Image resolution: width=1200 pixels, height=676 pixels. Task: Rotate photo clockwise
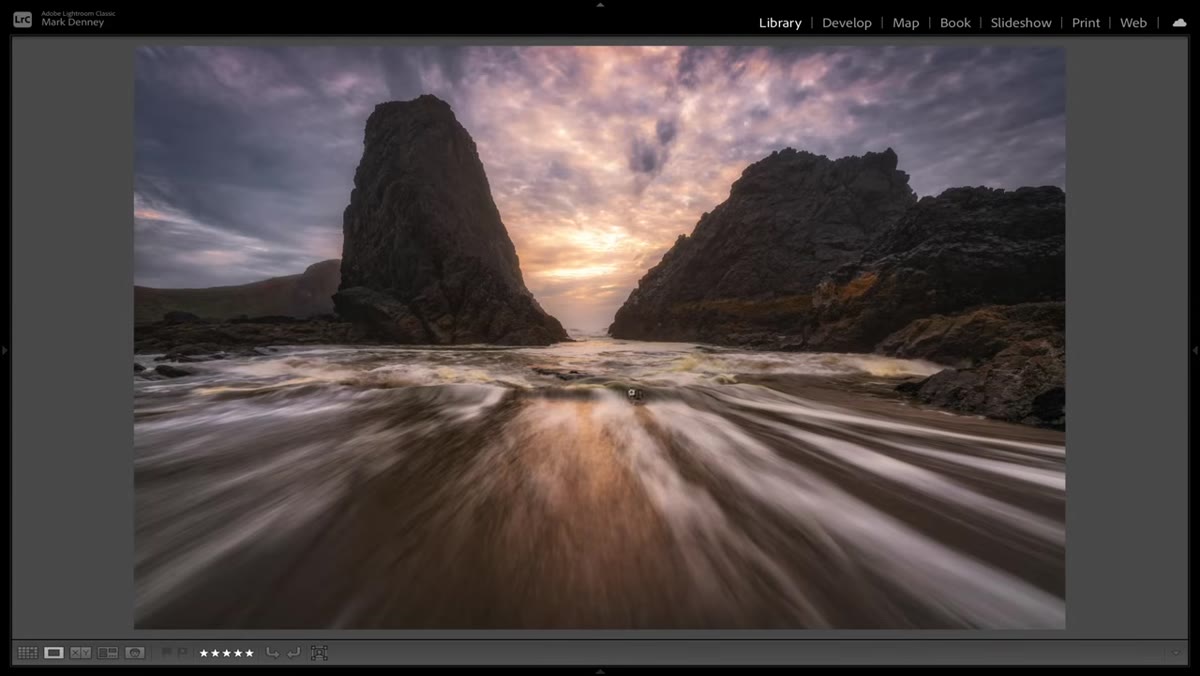(293, 653)
